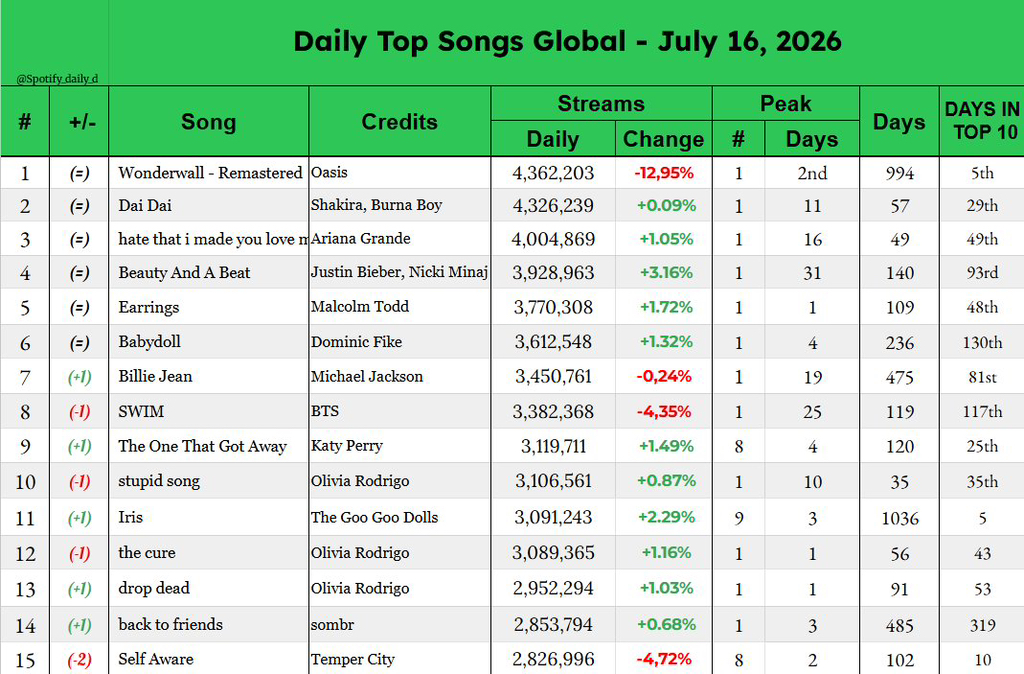This screenshot has height=674, width=1024.
Task: Click the Temper City credits cell
Action: coord(399,659)
